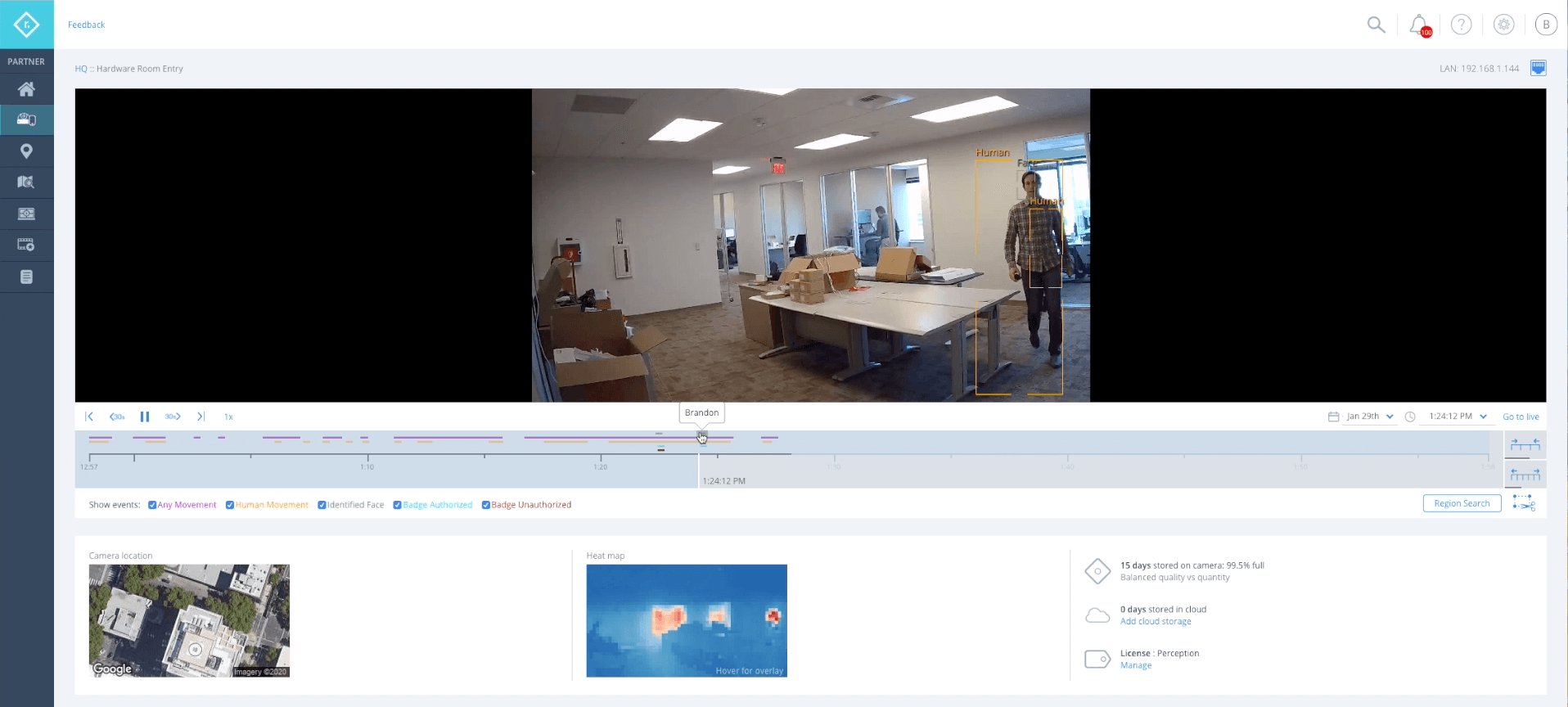Jump to the start of the footage

coord(89,417)
